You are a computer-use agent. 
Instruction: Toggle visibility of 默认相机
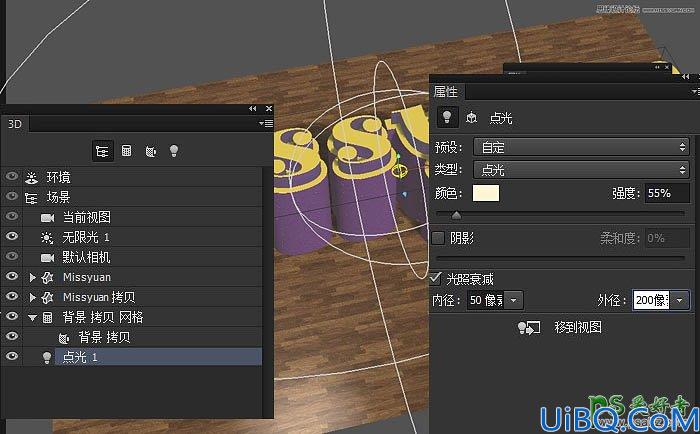[12, 256]
